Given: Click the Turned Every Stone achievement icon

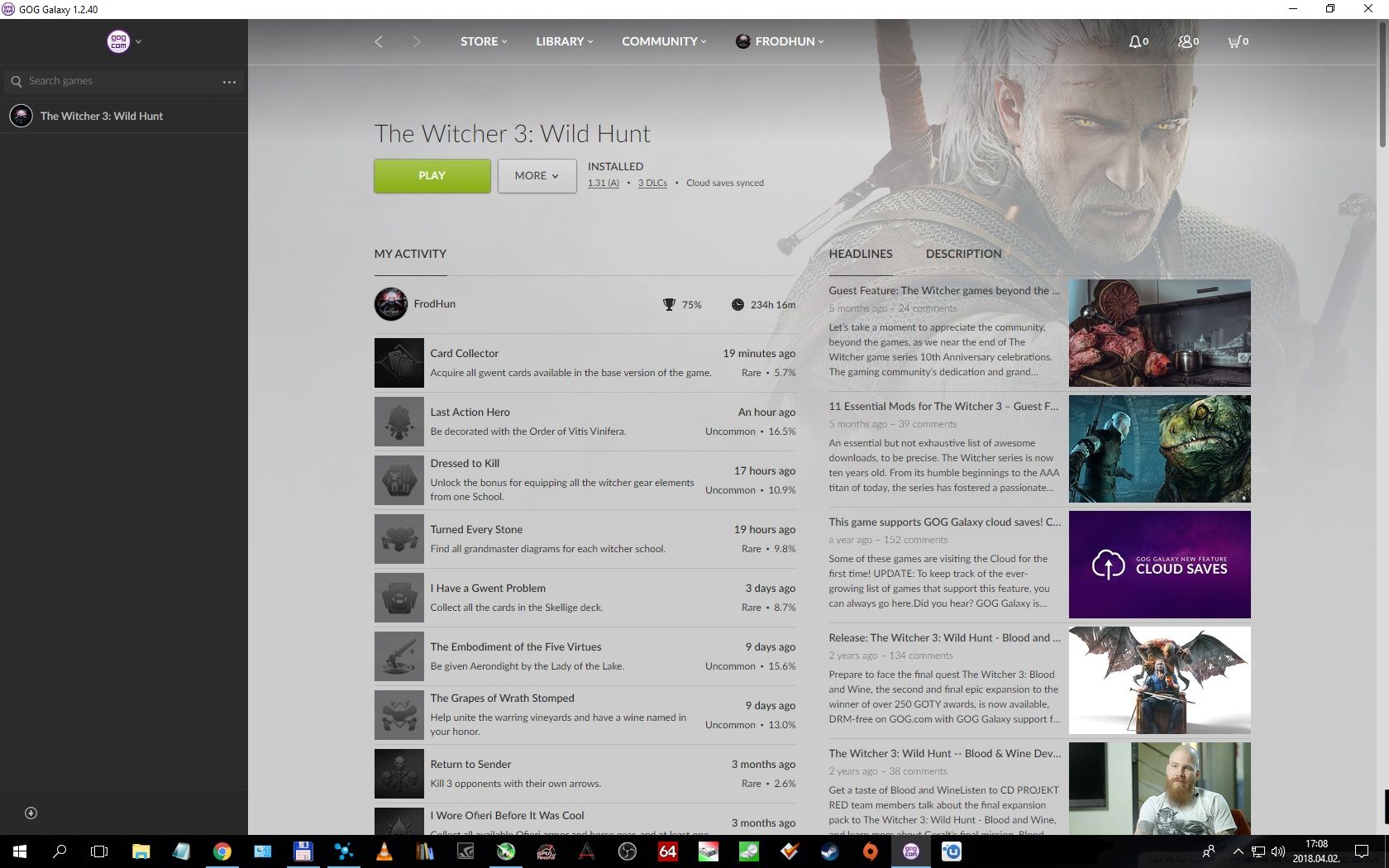Looking at the screenshot, I should [x=399, y=539].
